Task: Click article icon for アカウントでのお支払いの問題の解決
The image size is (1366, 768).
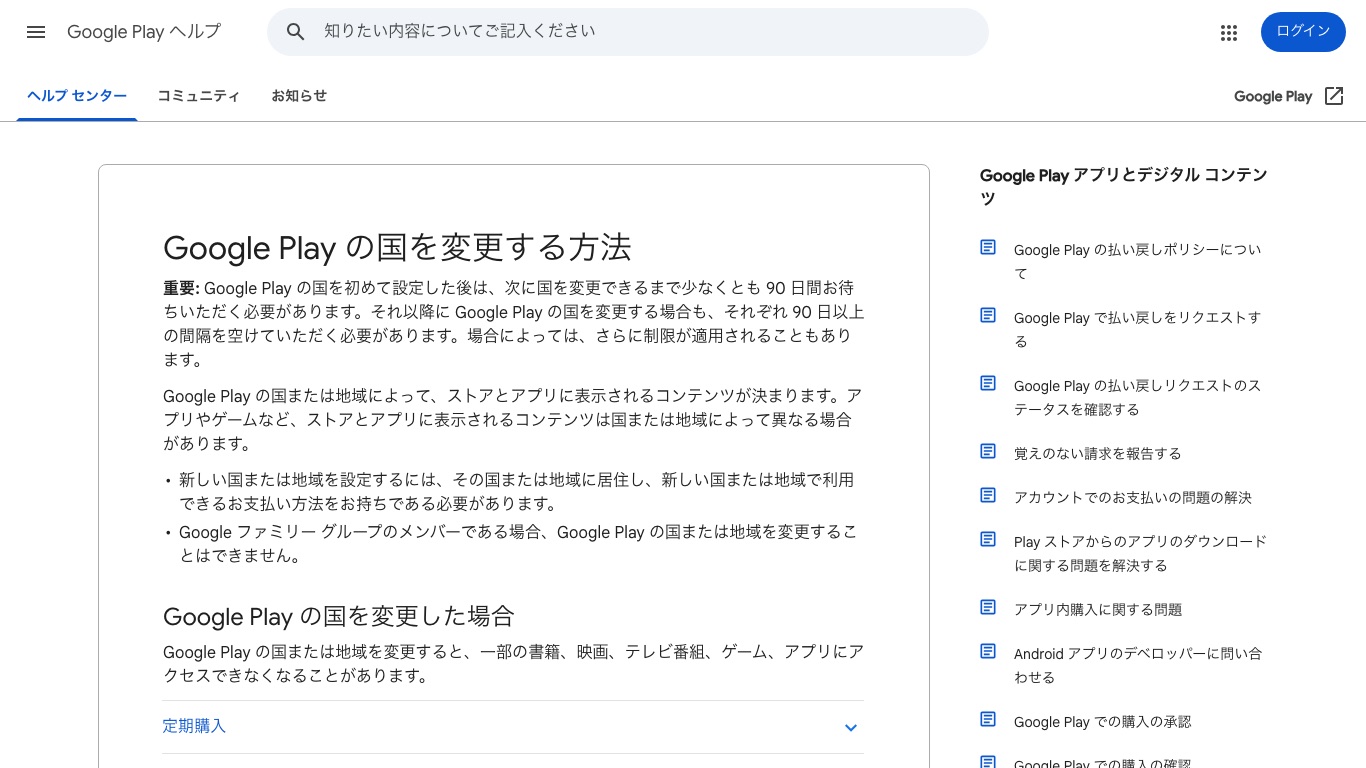Action: 988,495
